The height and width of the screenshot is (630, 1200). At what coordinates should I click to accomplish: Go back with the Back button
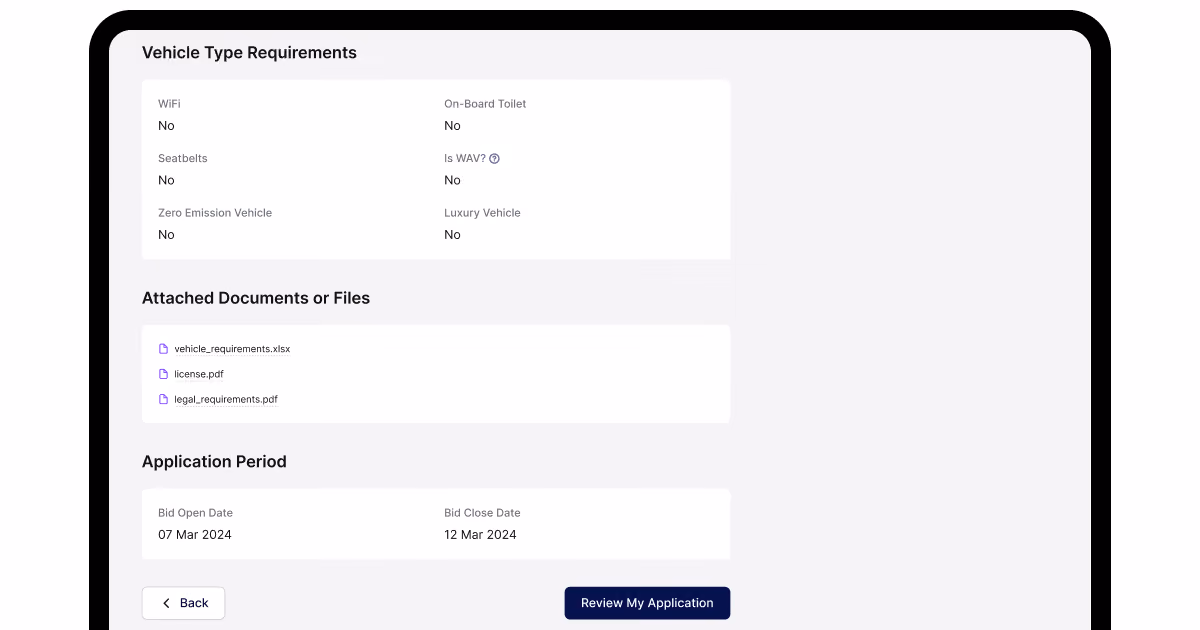click(183, 603)
